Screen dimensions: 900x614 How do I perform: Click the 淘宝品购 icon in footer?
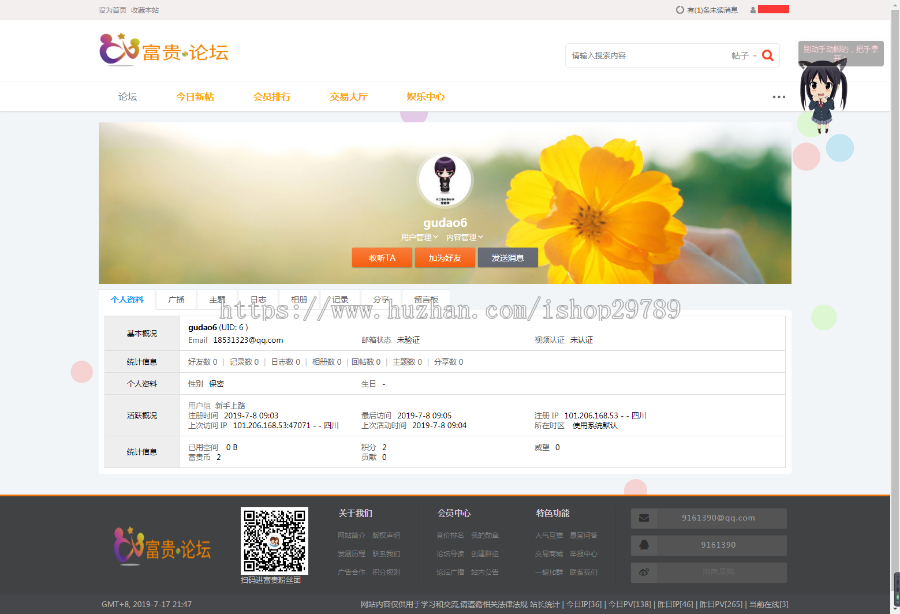(644, 573)
